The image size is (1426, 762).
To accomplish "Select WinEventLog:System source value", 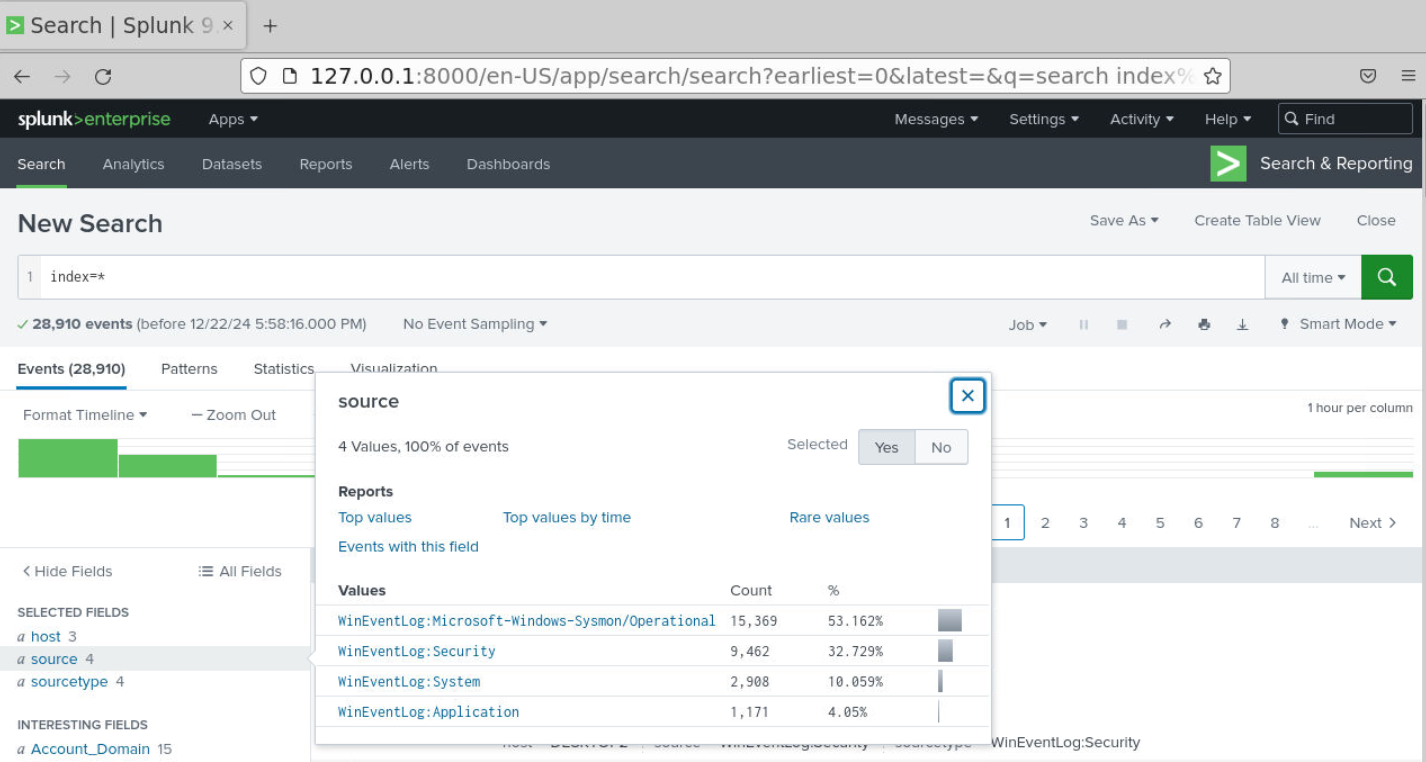I will (409, 682).
